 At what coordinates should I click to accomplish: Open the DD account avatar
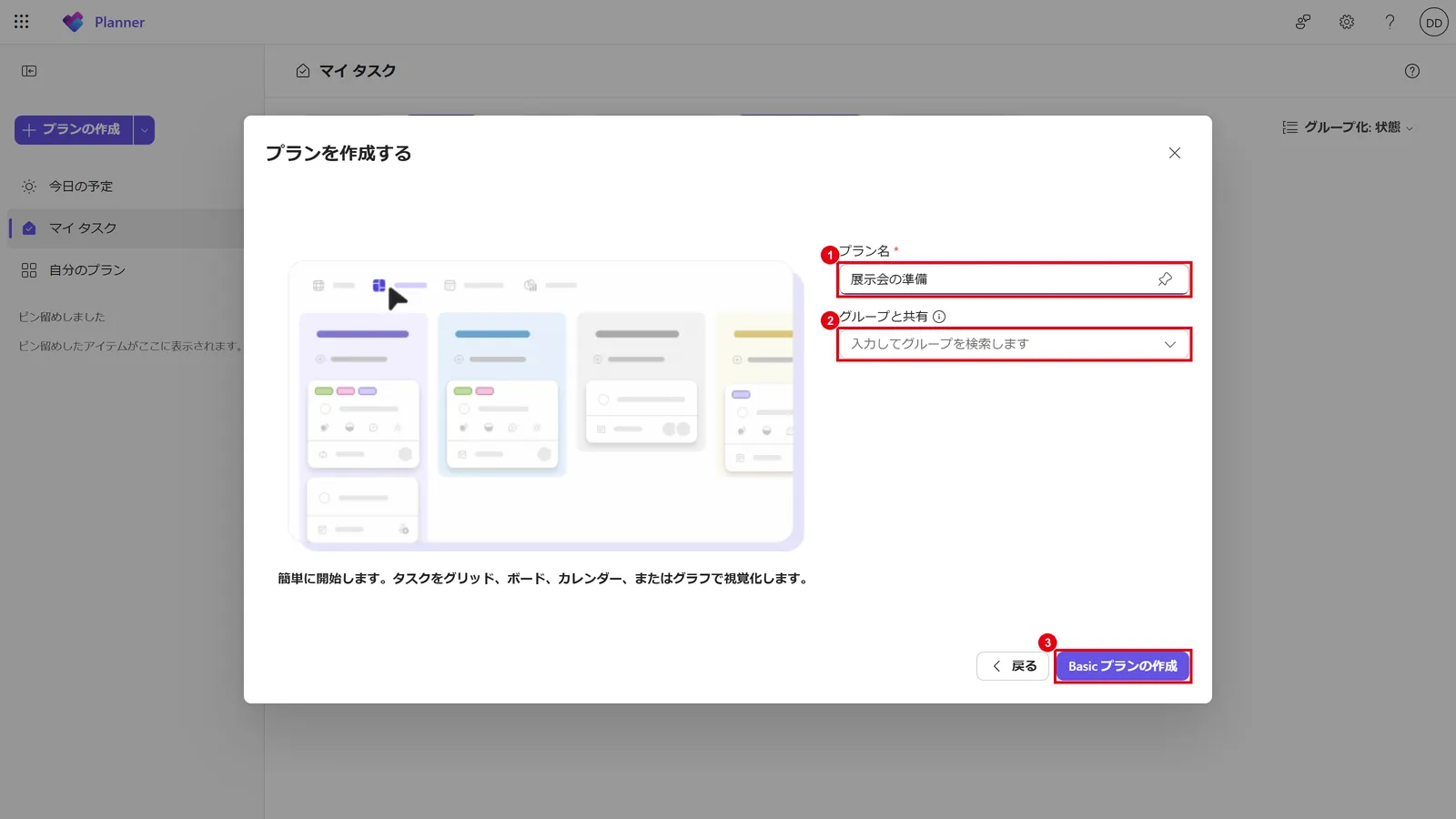(x=1434, y=22)
